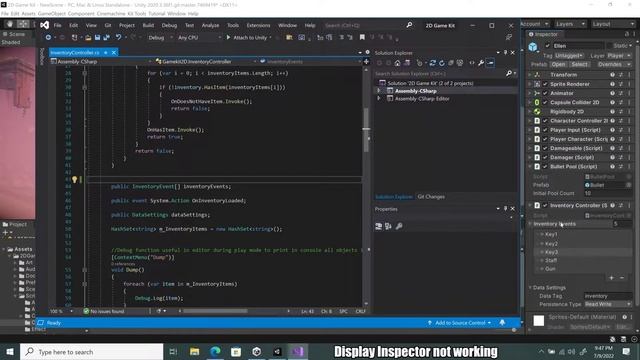The image size is (640, 360).
Task: Open the Tag Untagged dropdown
Action: point(569,56)
